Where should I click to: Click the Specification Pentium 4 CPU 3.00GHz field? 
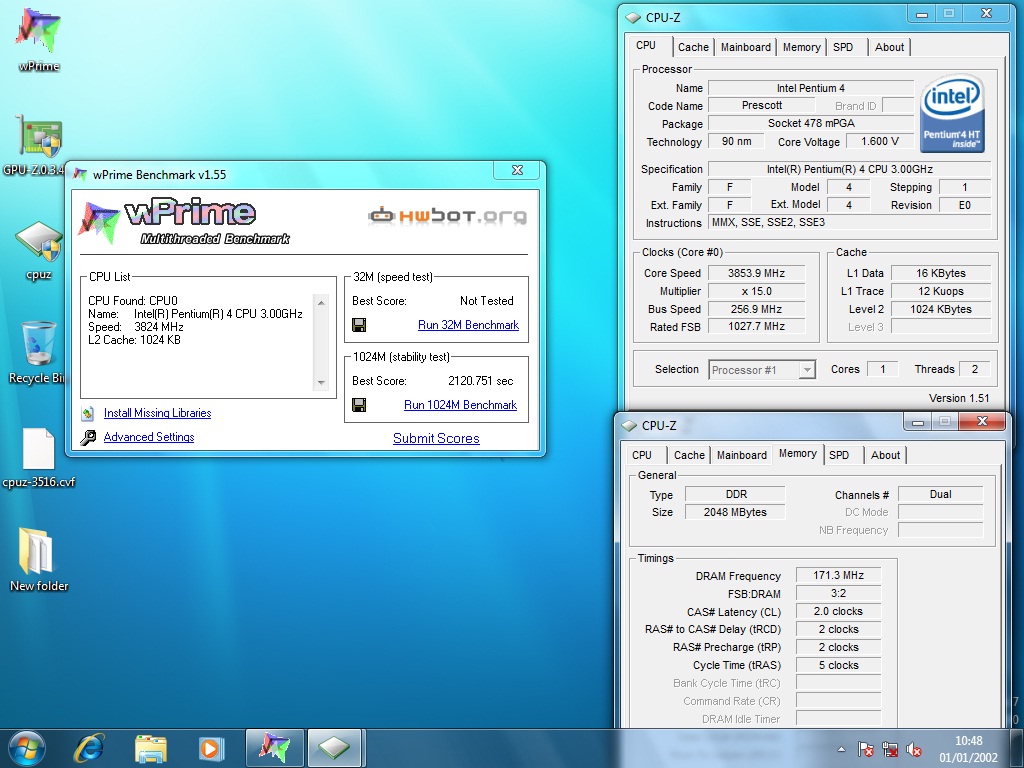point(850,169)
